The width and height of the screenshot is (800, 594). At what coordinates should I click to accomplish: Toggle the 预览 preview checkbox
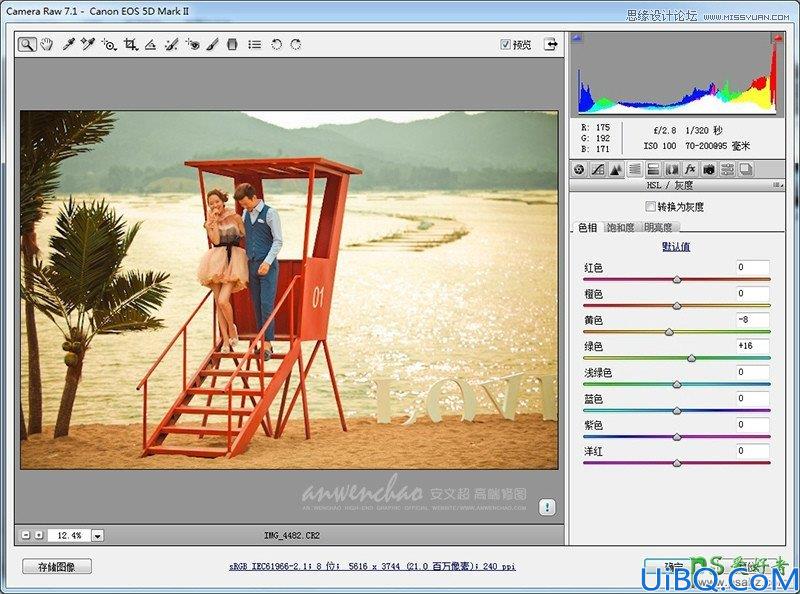pos(505,44)
